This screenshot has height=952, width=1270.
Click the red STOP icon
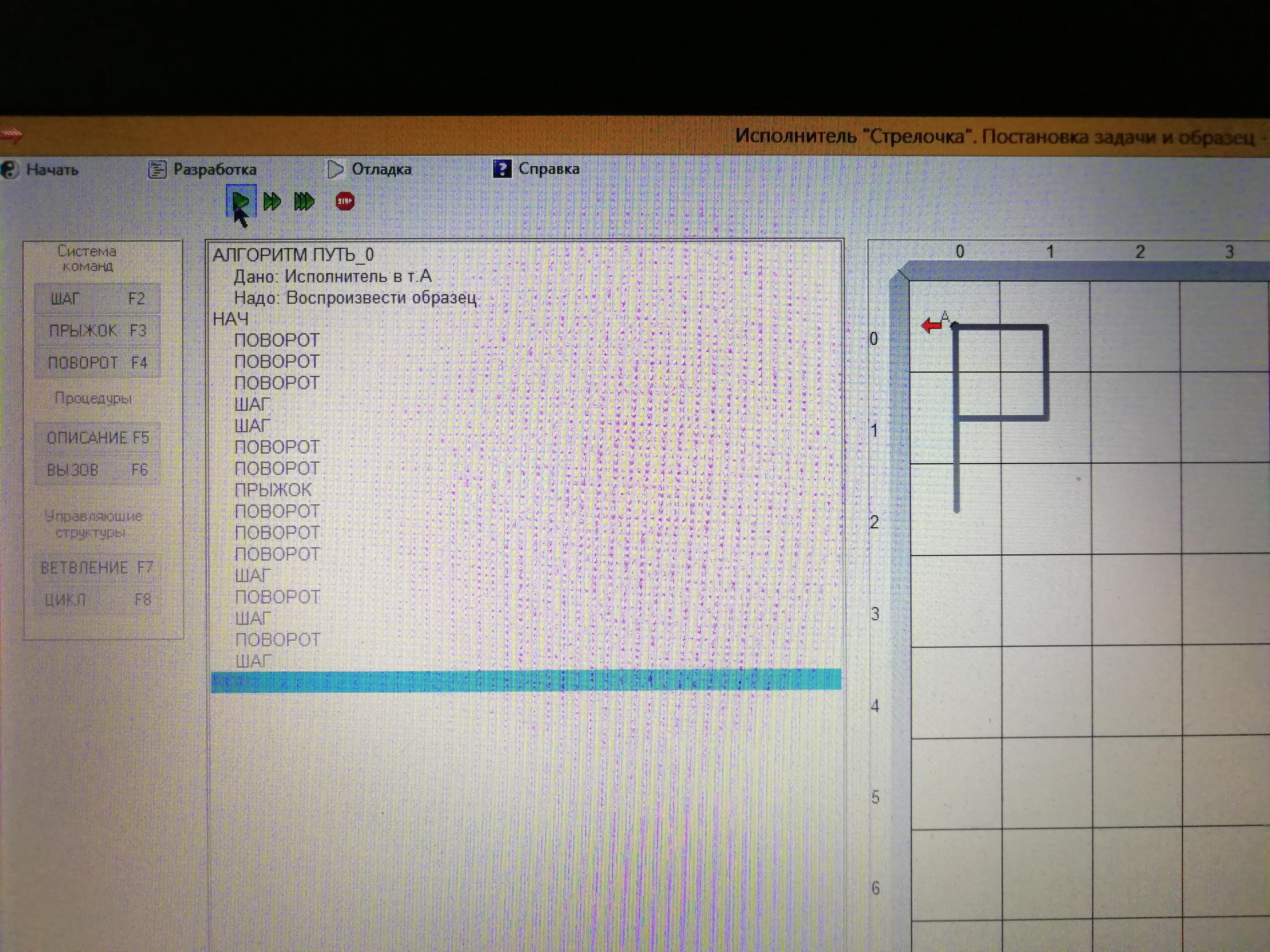click(344, 201)
